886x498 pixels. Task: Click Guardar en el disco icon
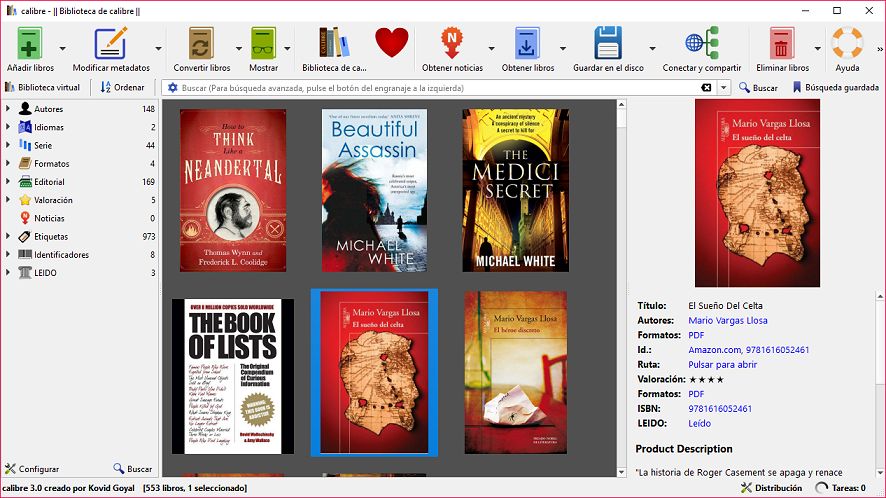tap(608, 43)
